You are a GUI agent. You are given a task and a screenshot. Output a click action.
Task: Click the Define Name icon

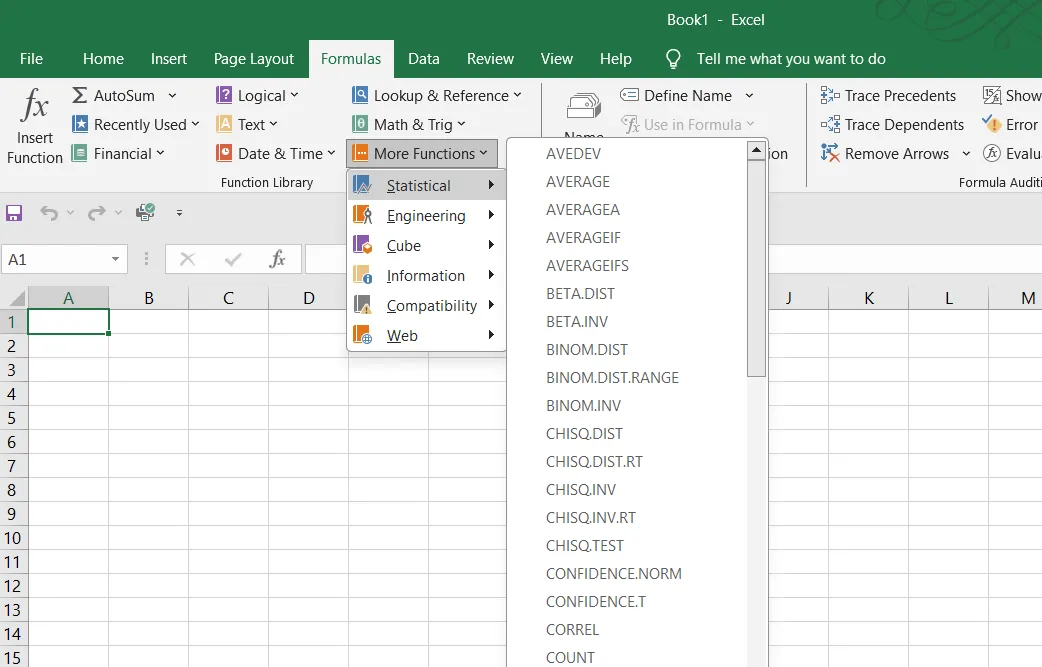pyautogui.click(x=630, y=95)
